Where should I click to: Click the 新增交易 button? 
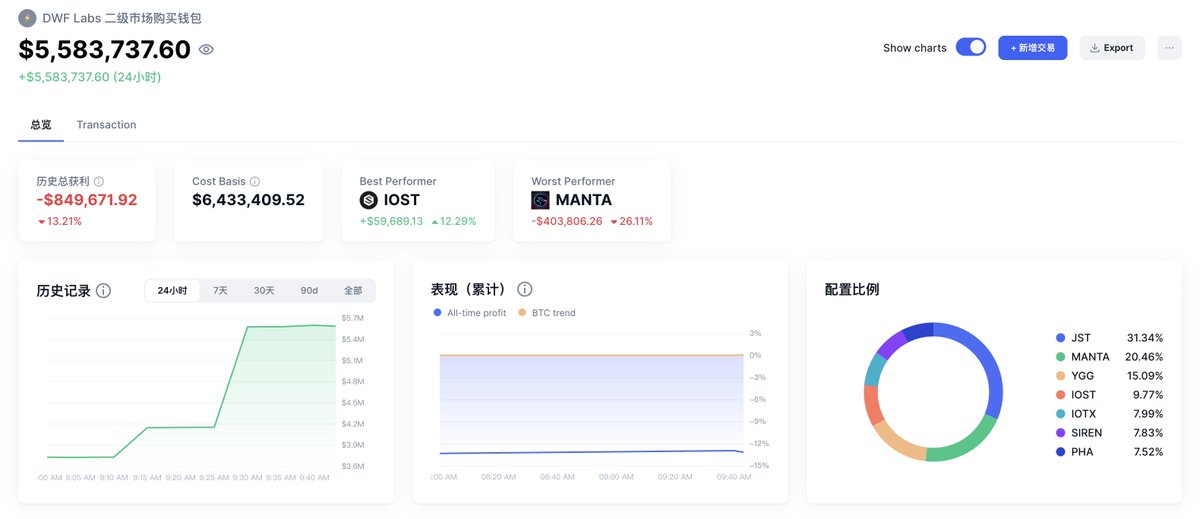(1032, 48)
